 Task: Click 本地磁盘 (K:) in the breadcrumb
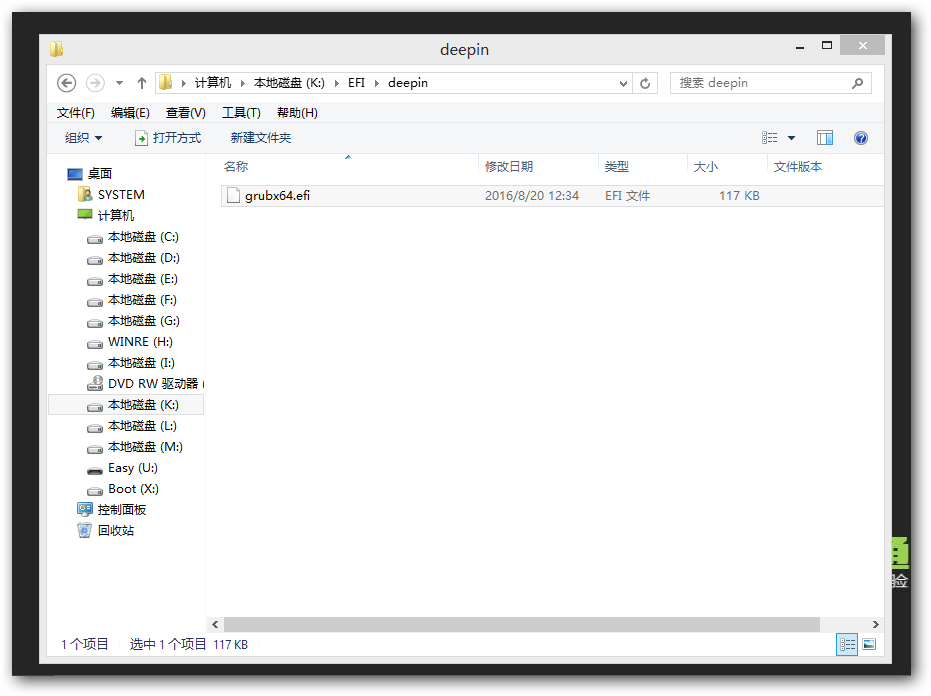click(x=289, y=83)
